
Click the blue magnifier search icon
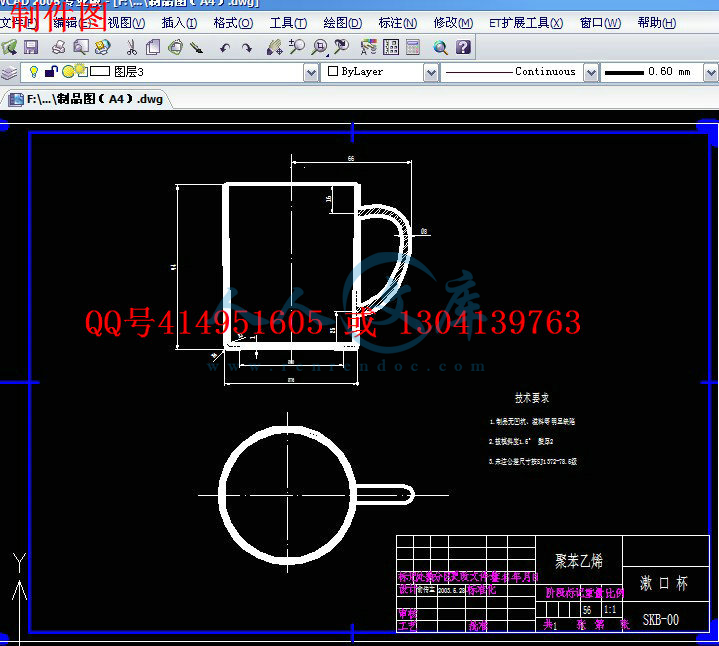click(441, 47)
